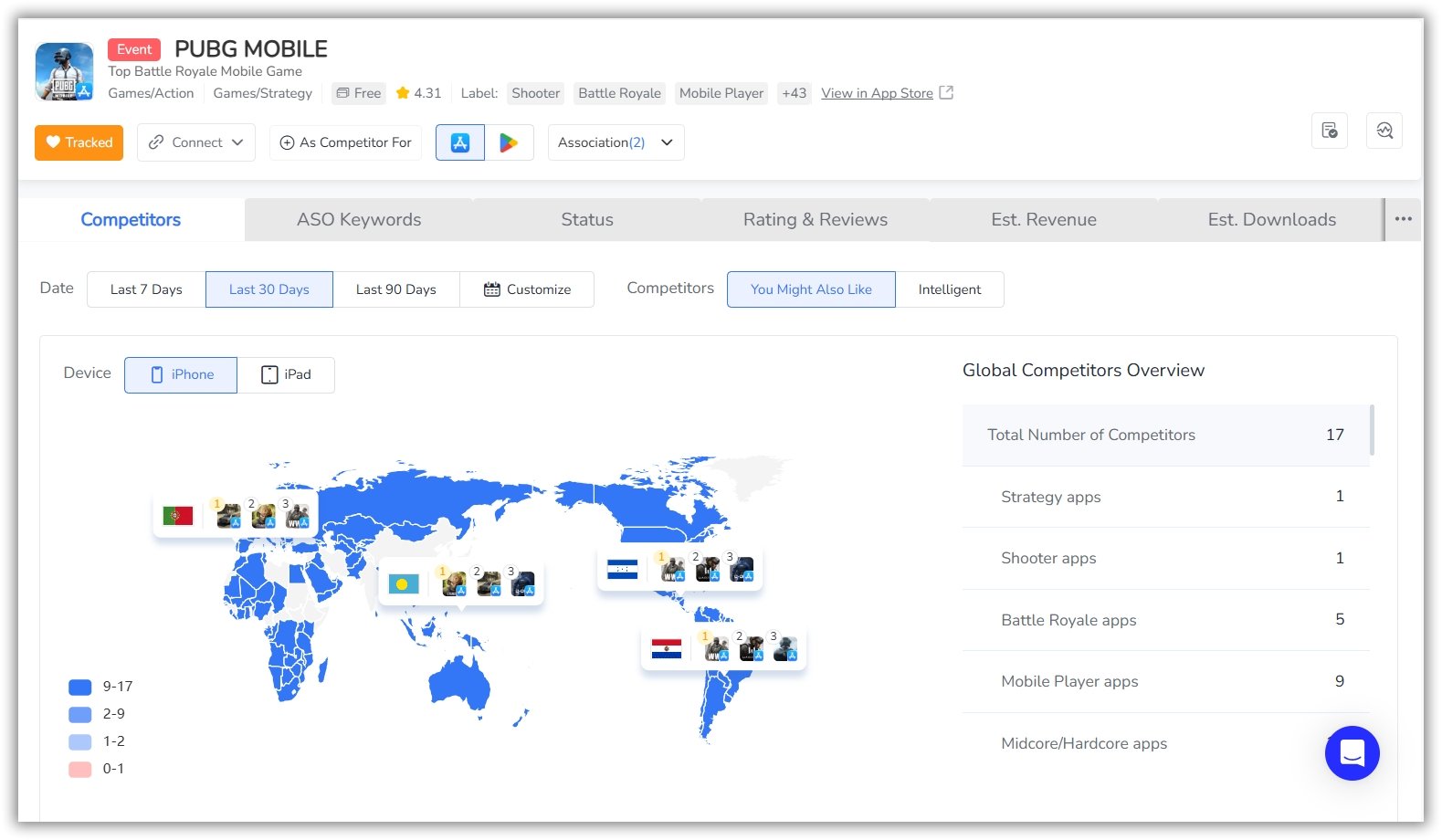Screen dimensions: 1442x840
Task: Click the Honduras flag on the map card
Action: 623,570
